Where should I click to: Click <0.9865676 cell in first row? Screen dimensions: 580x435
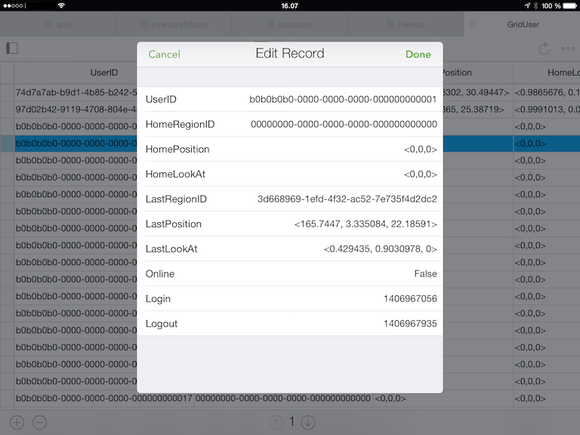tap(547, 92)
